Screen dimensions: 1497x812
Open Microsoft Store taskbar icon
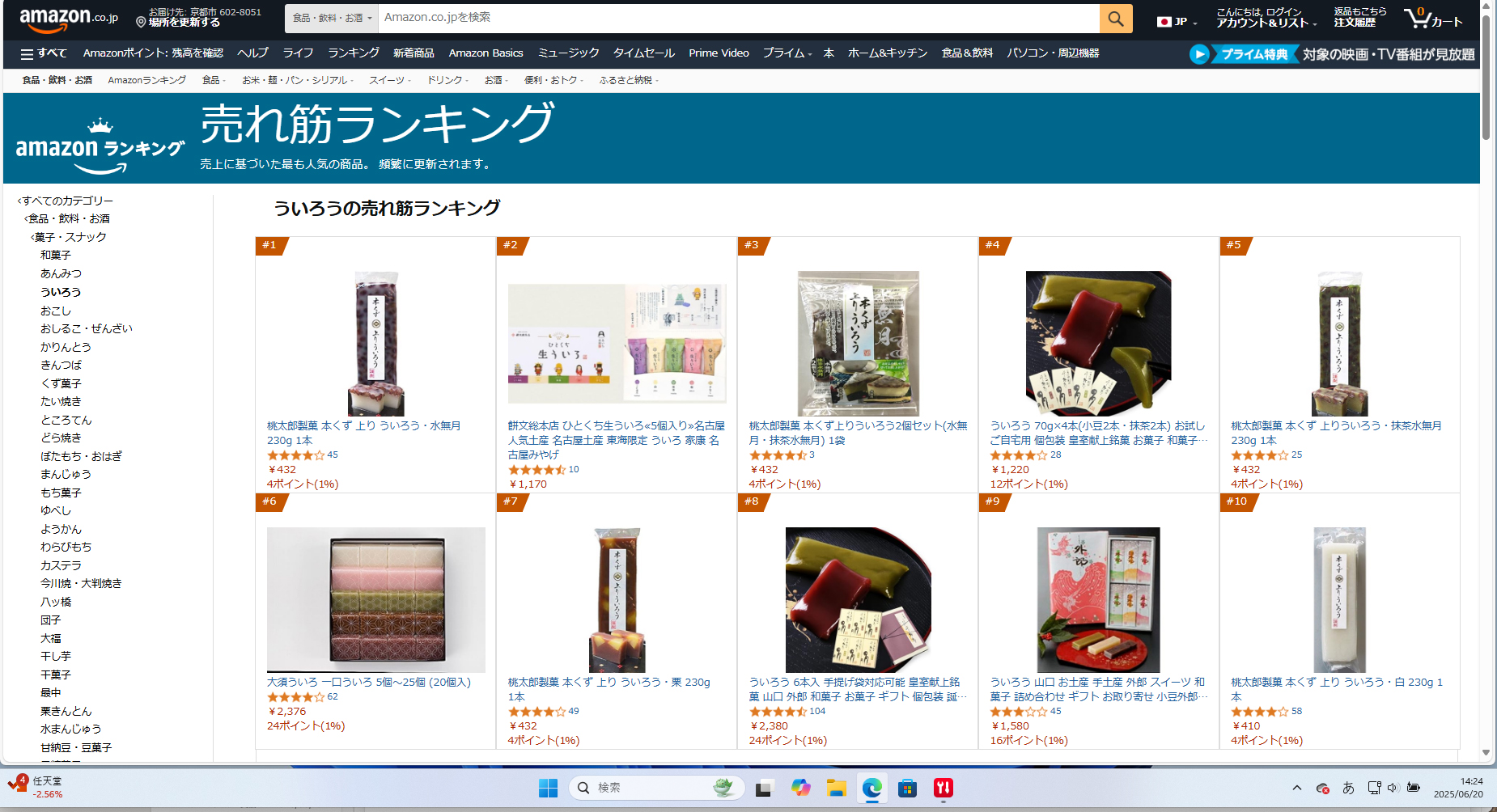(x=907, y=788)
